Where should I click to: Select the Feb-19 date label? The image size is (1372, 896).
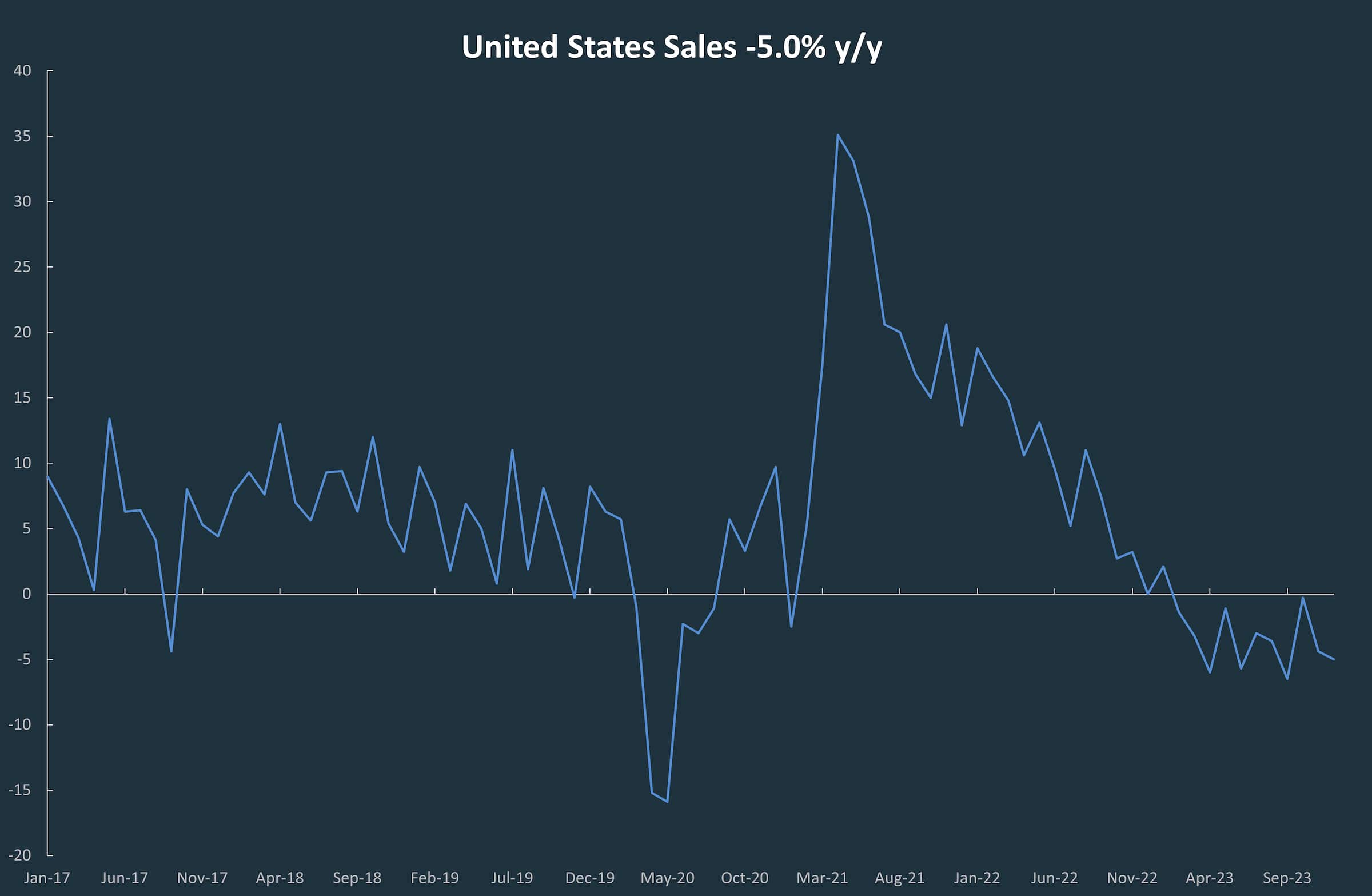434,878
